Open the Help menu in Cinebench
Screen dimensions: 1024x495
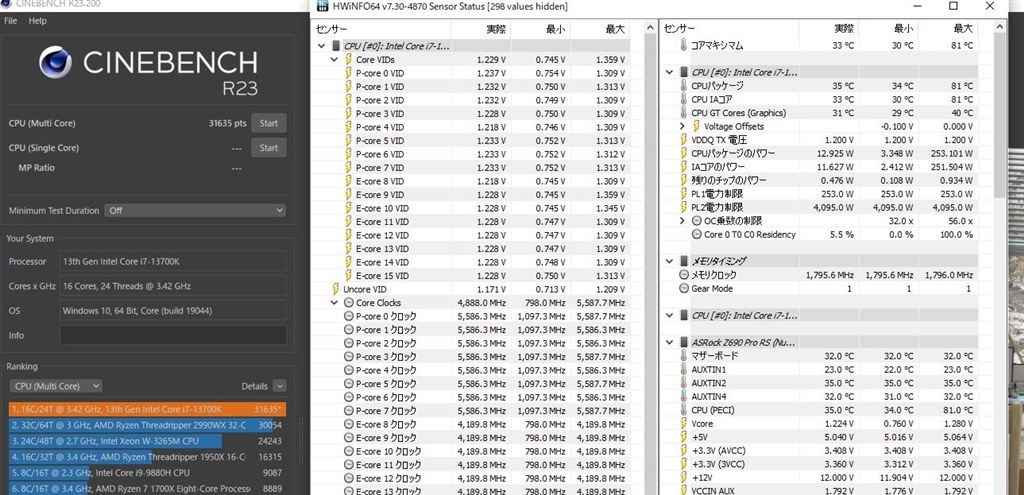(x=38, y=21)
